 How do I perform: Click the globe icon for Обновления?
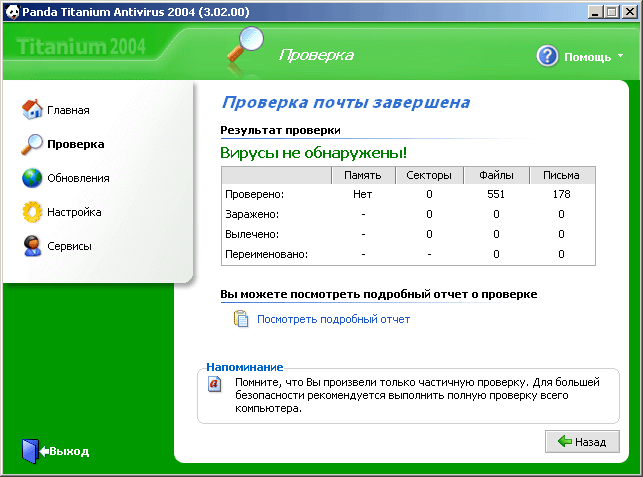(32, 178)
